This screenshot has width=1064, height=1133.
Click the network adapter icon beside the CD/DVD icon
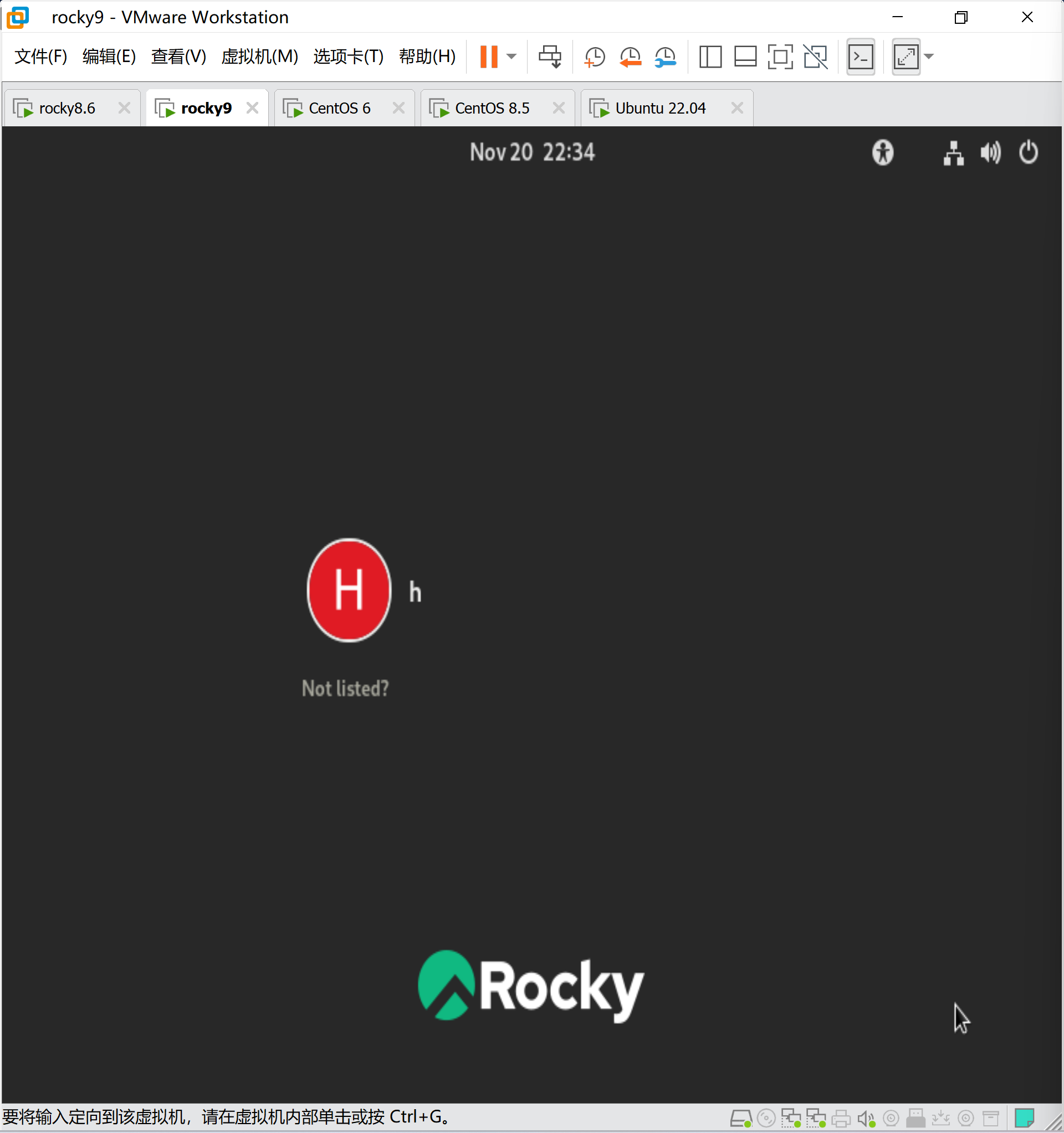pyautogui.click(x=791, y=1118)
